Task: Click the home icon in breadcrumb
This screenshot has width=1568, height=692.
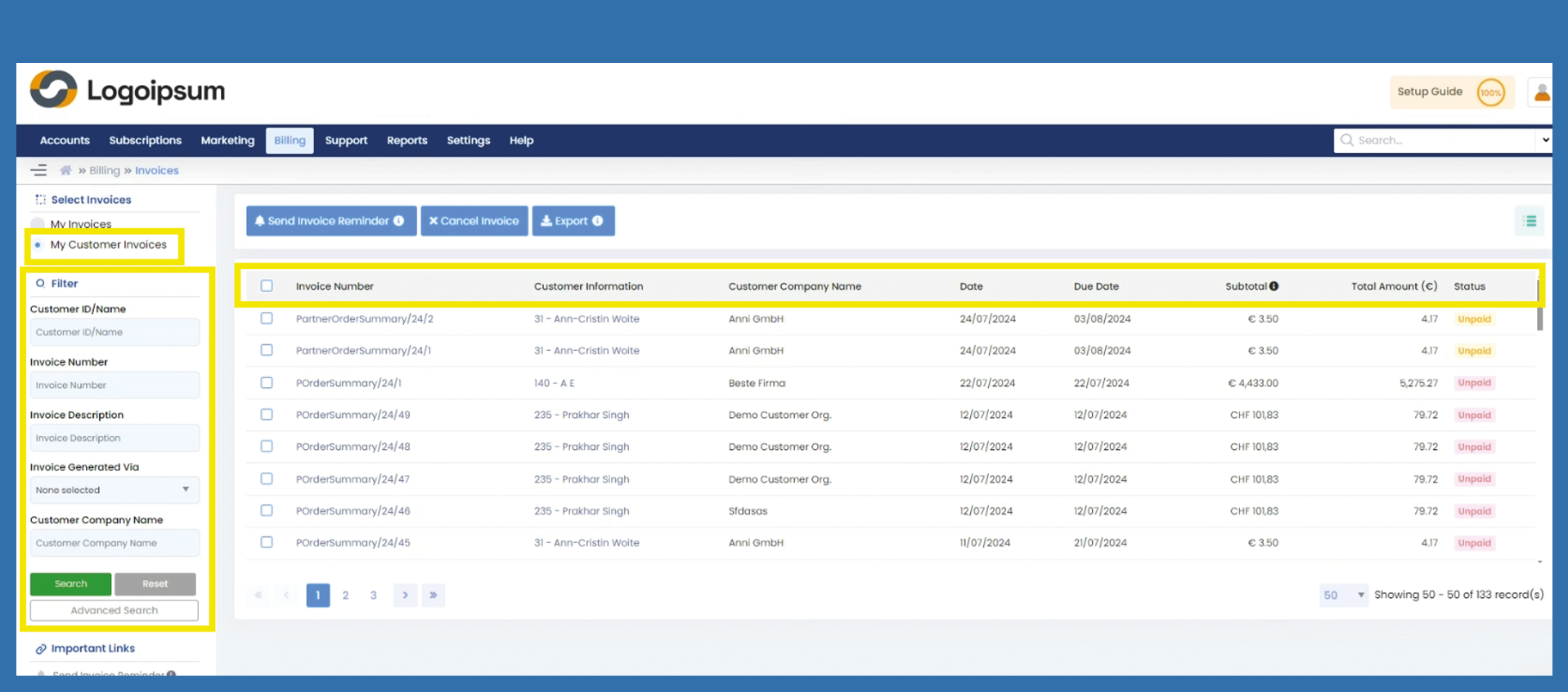Action: [65, 170]
